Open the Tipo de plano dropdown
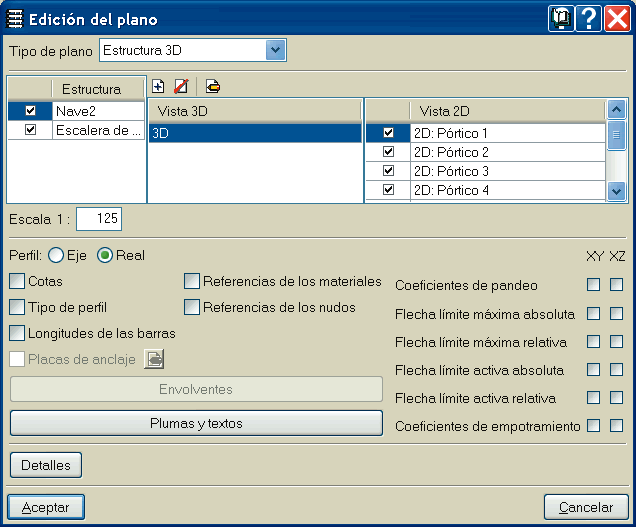This screenshot has height=527, width=636. 276,50
